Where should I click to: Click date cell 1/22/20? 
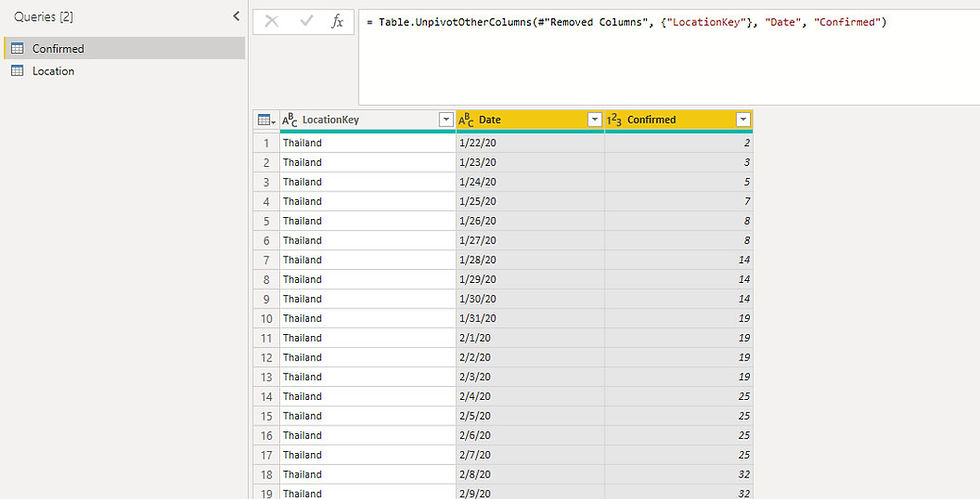tap(530, 143)
